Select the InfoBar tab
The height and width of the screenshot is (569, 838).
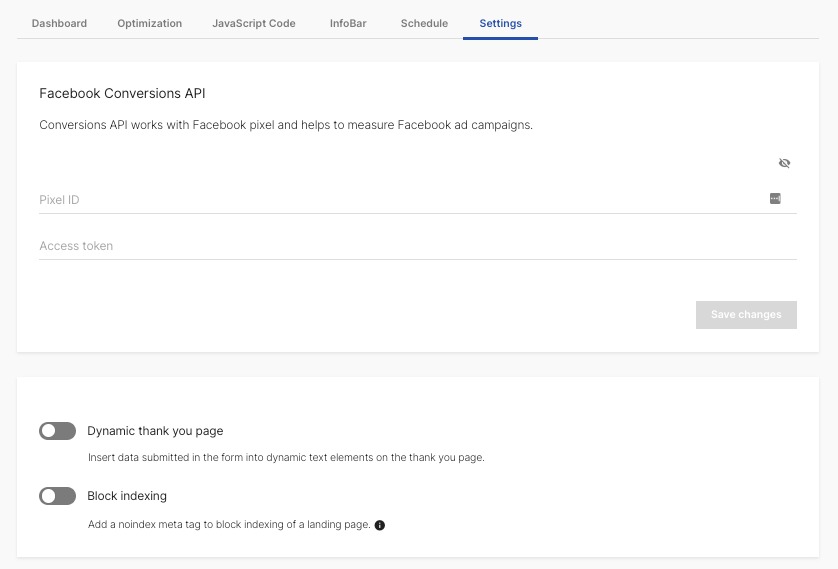(x=348, y=23)
